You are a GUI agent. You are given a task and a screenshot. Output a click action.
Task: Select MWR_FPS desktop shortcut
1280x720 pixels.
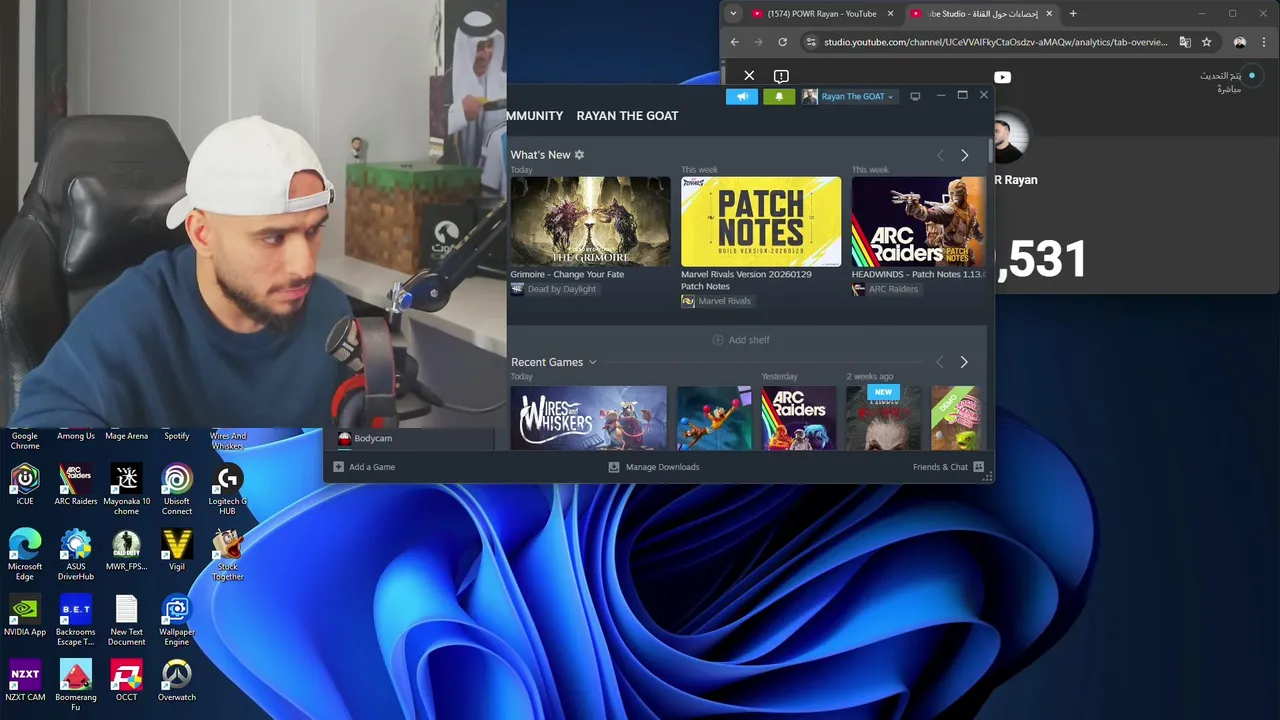click(126, 549)
